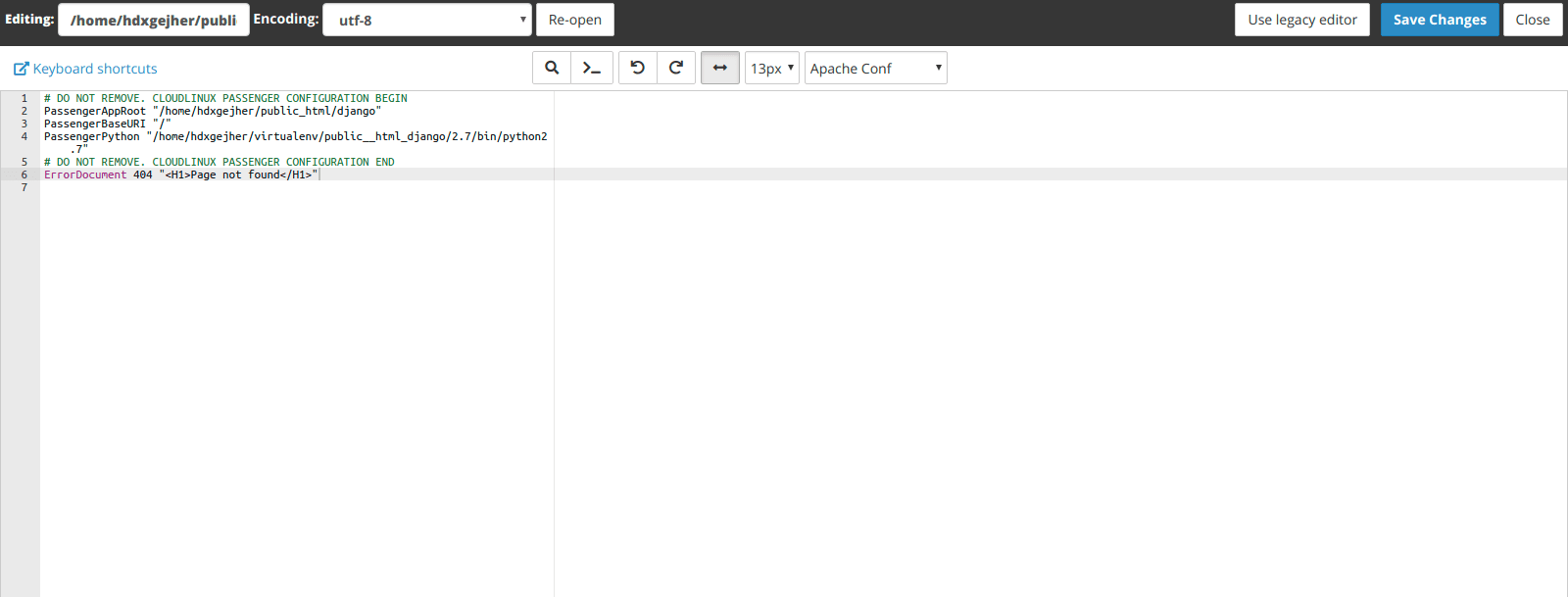Click the CONFIGURATION BEGIN comment line

point(225,98)
